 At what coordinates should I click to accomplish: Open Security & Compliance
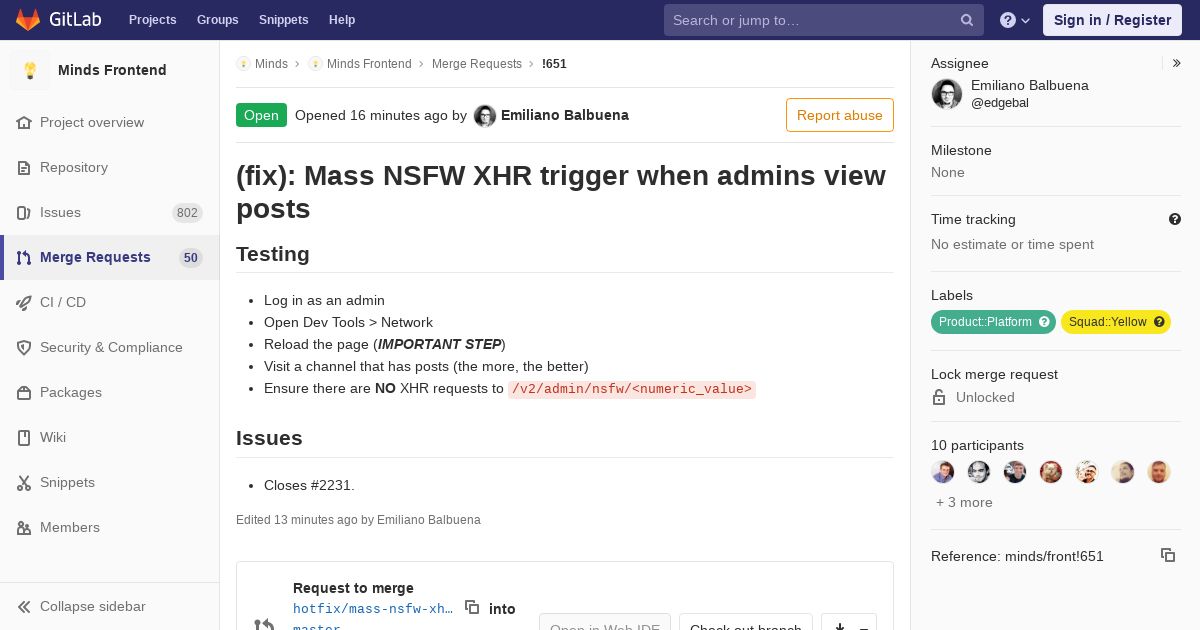click(110, 347)
